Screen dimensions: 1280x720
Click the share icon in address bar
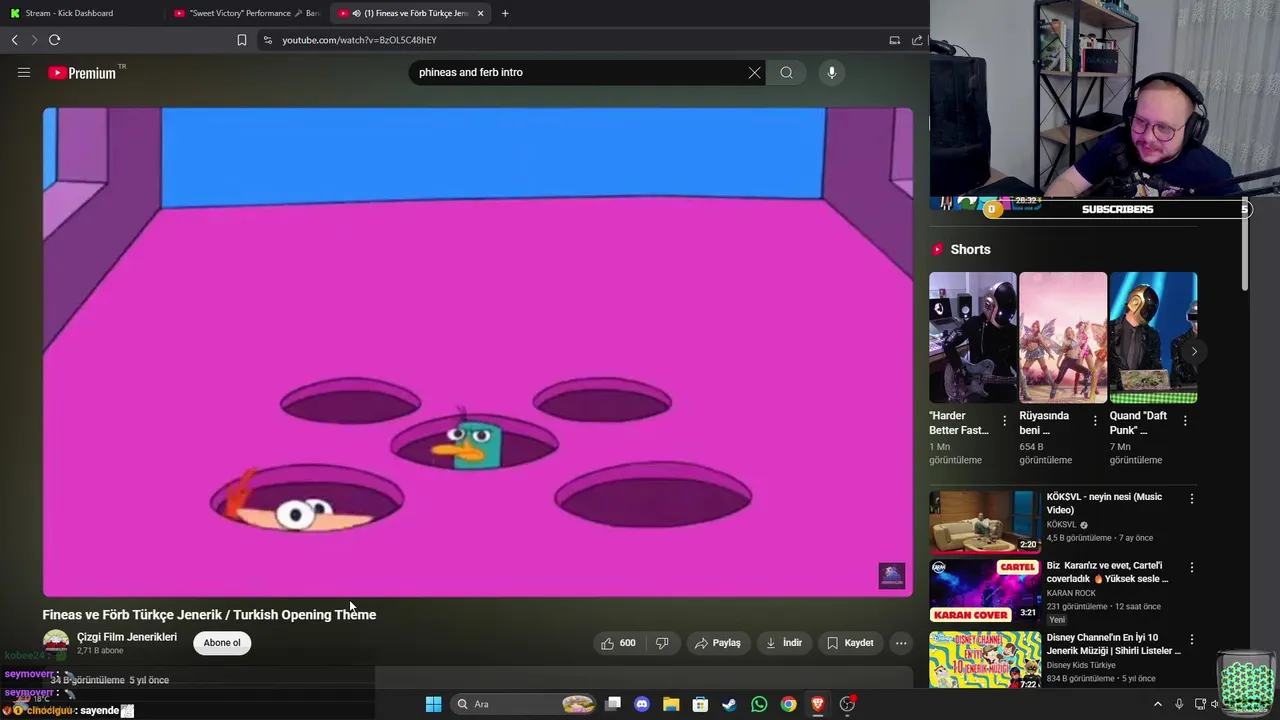point(917,40)
